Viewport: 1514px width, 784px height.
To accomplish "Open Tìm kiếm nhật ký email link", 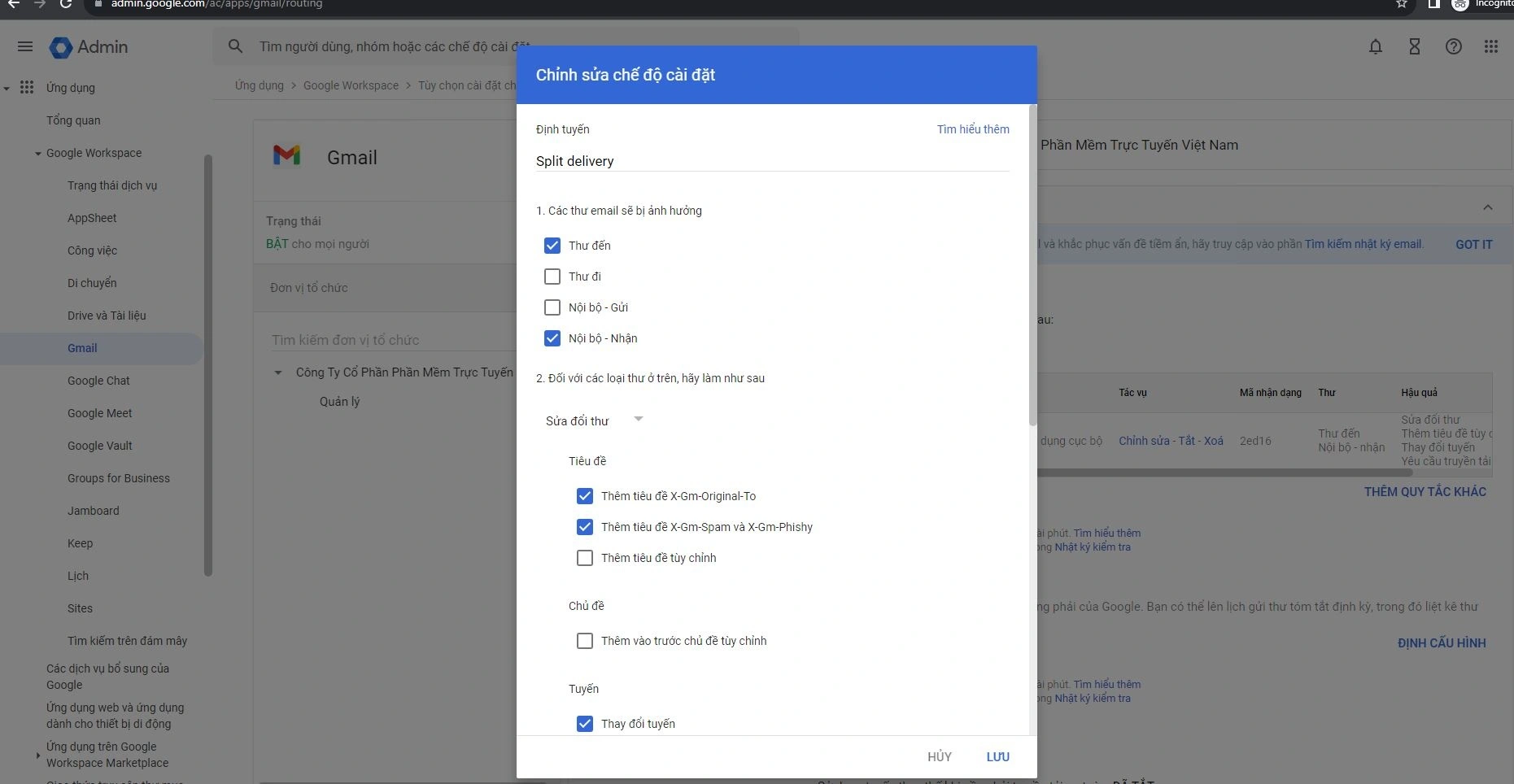I will [1364, 244].
